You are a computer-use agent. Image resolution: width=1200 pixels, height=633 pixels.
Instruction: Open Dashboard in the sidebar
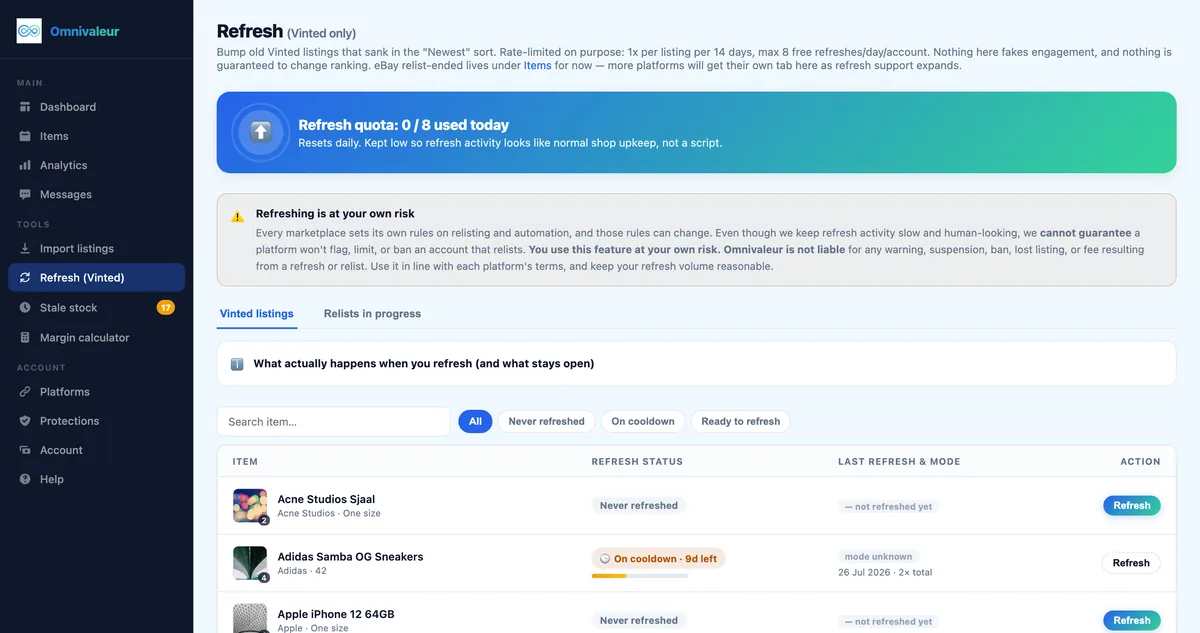[96, 107]
